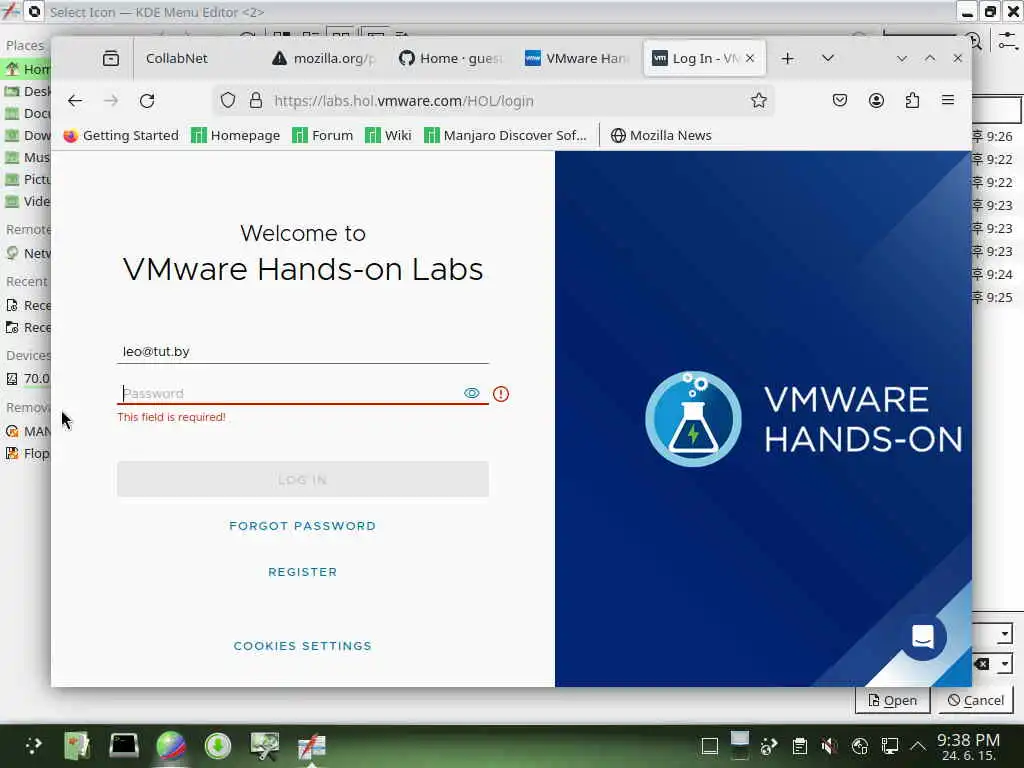Click the display/monitor tray icon

pyautogui.click(x=889, y=746)
